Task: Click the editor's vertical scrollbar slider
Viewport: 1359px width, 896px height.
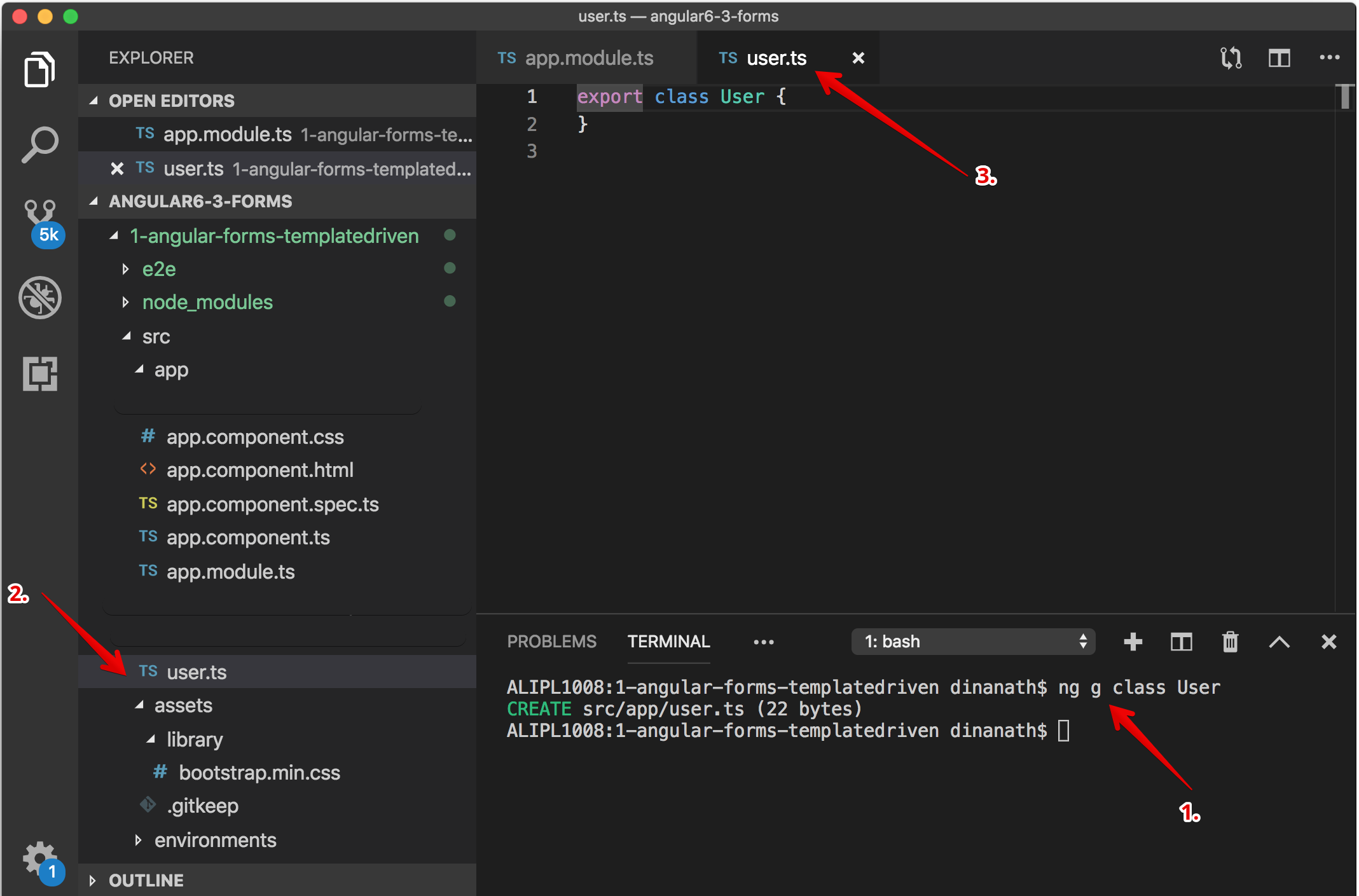Action: pyautogui.click(x=1344, y=97)
